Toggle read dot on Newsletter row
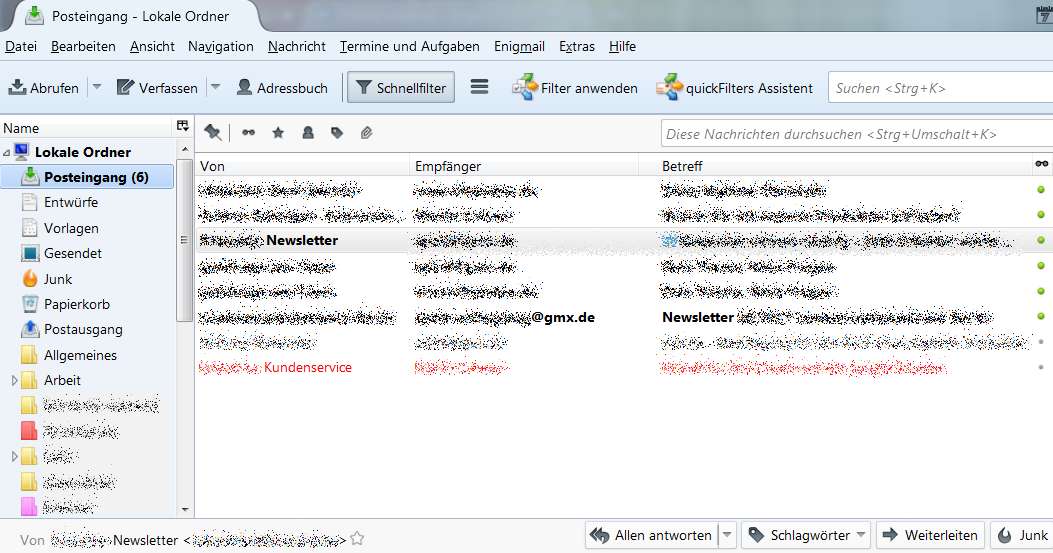Image resolution: width=1053 pixels, height=553 pixels. click(1041, 240)
